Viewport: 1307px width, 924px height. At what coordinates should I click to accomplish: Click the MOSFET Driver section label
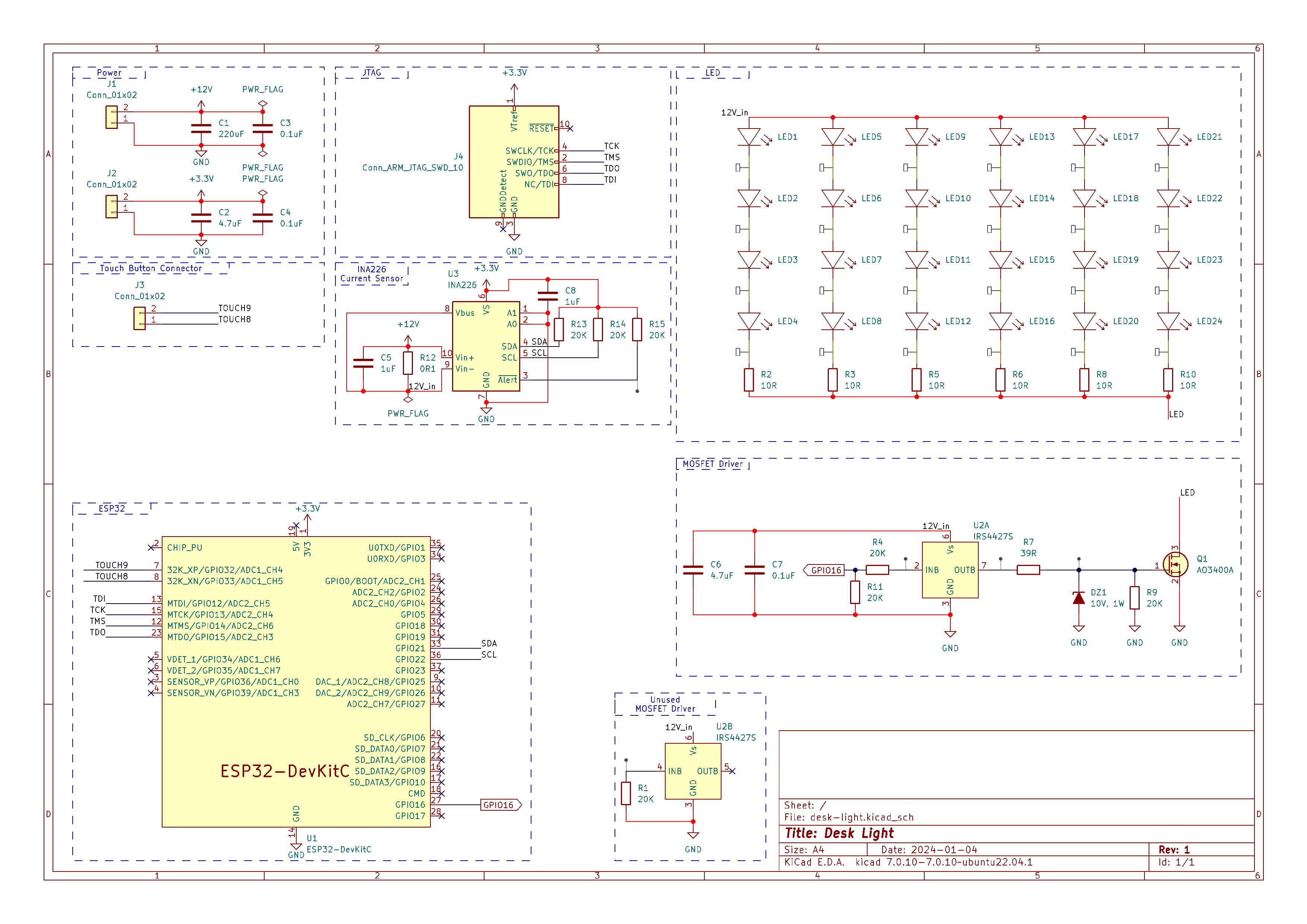713,464
